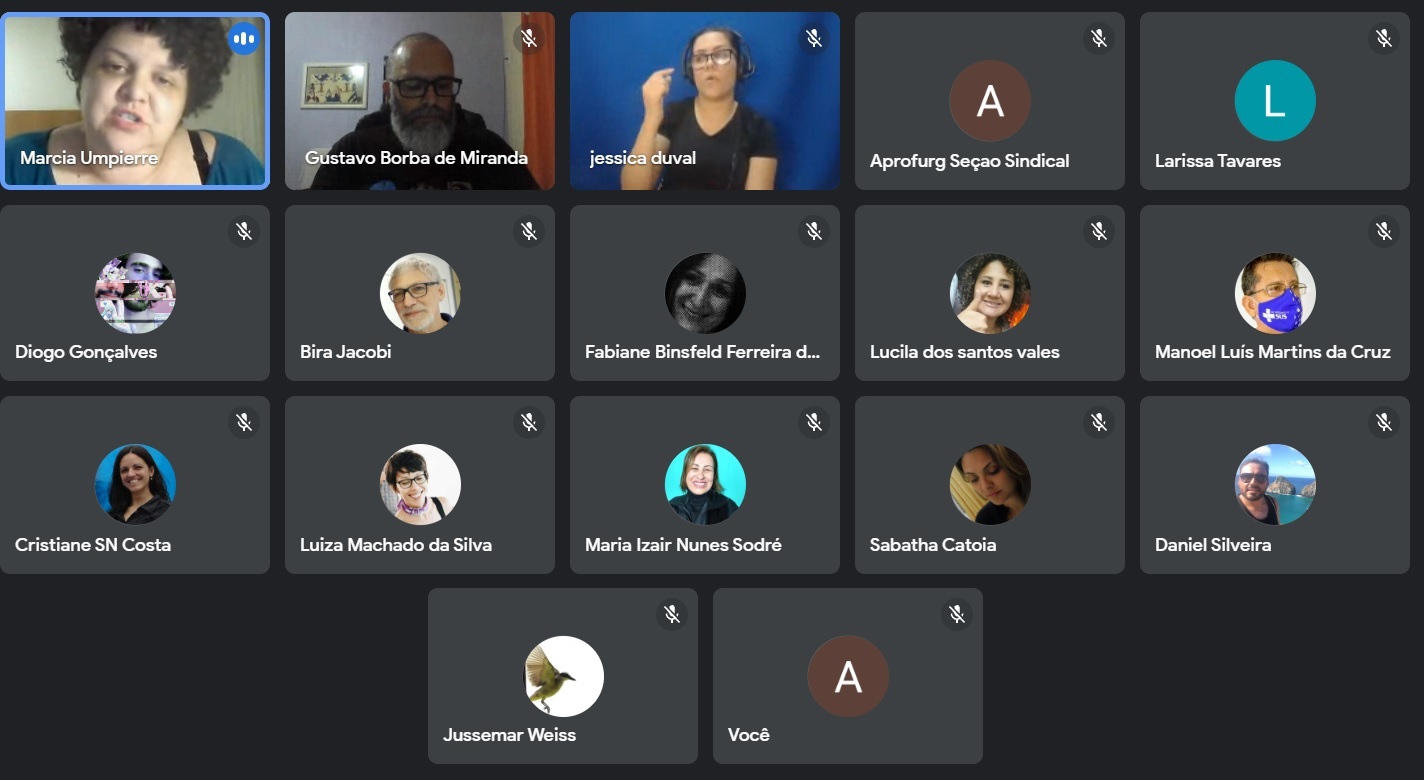This screenshot has height=780, width=1424.
Task: Click Manoel Luís Martins da Cruz avatar
Action: [x=1275, y=293]
